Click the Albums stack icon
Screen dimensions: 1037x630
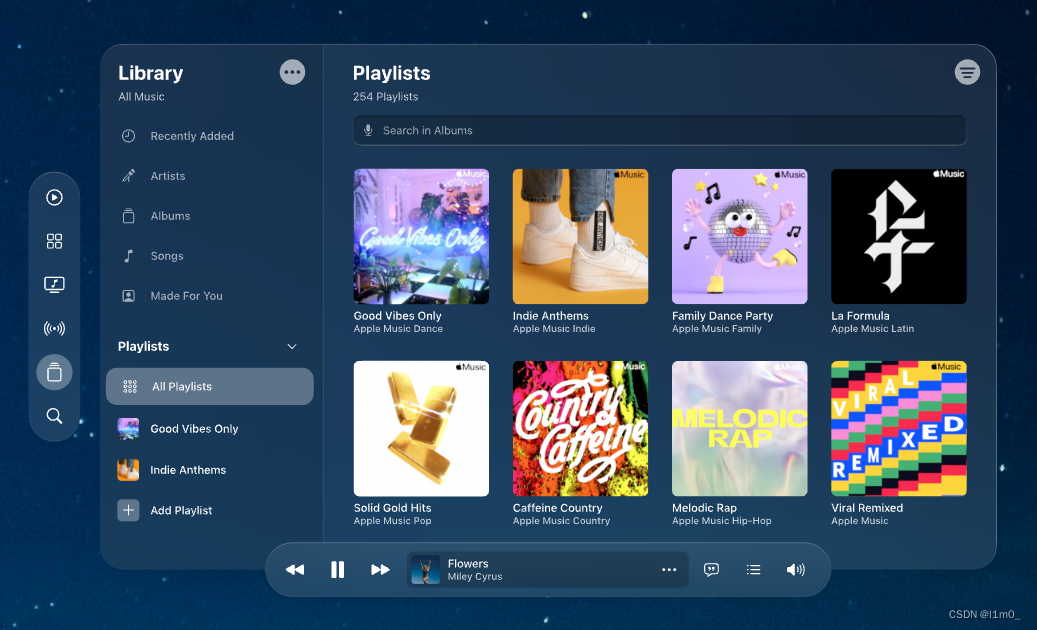[128, 216]
